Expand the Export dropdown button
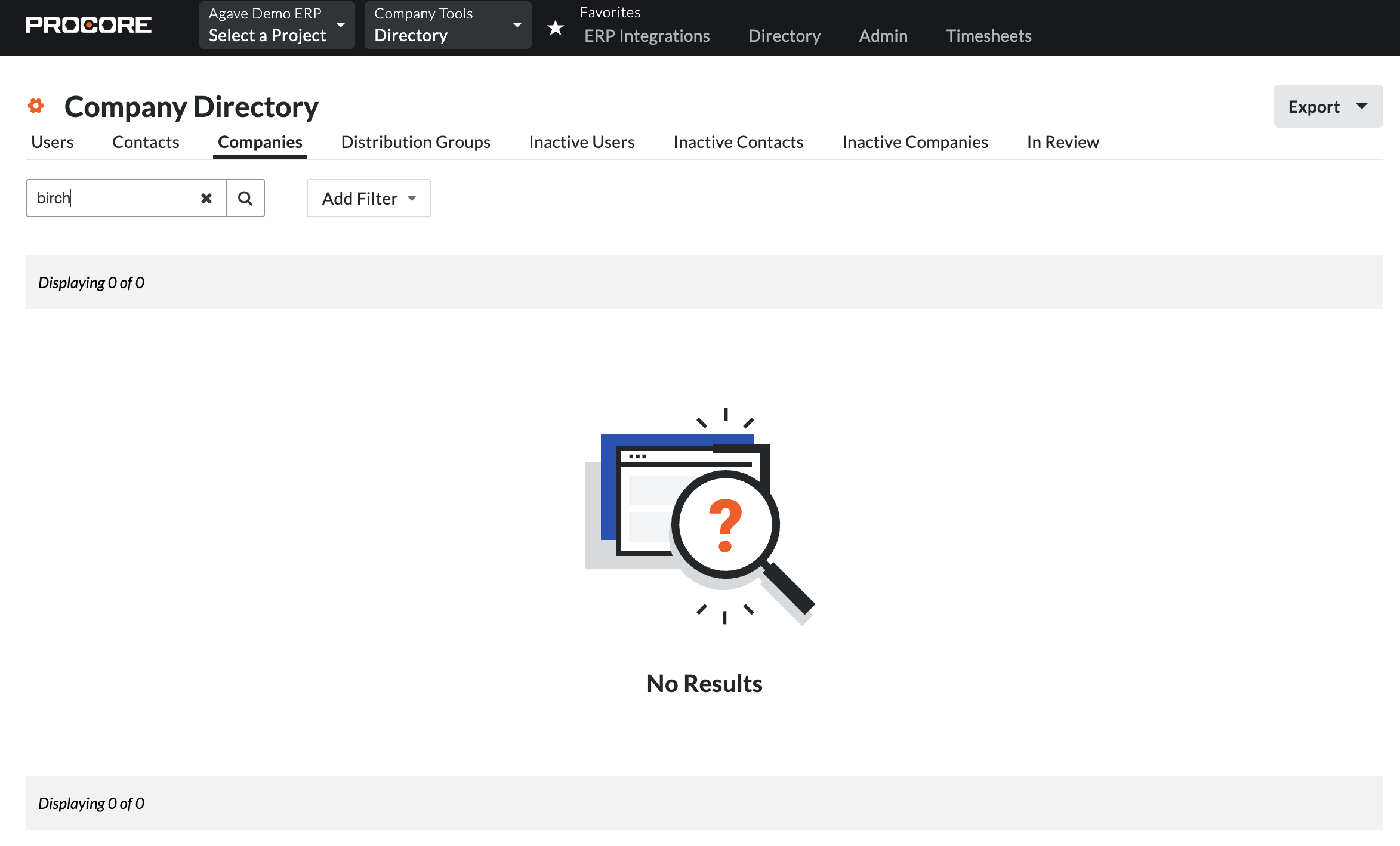 tap(1328, 106)
